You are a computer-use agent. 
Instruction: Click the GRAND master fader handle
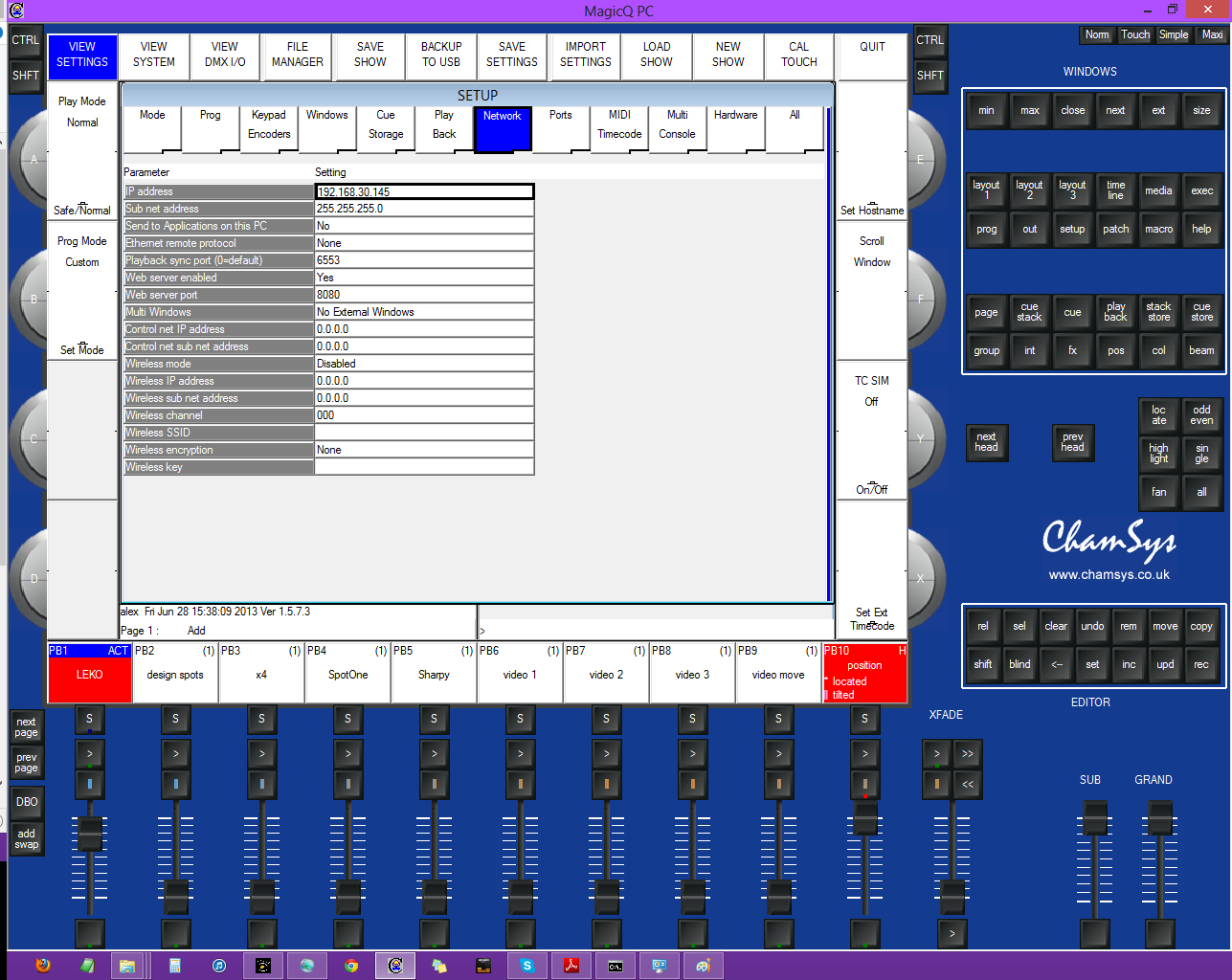pyautogui.click(x=1159, y=819)
